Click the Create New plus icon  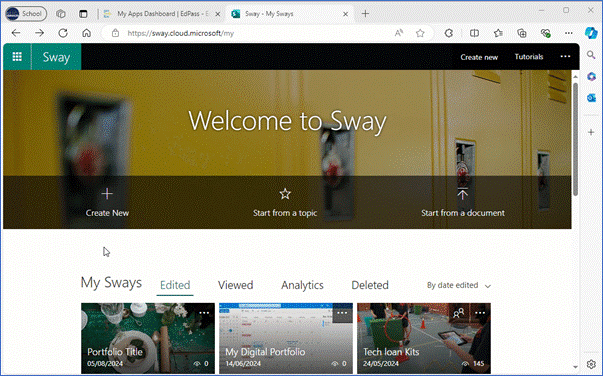(x=107, y=193)
